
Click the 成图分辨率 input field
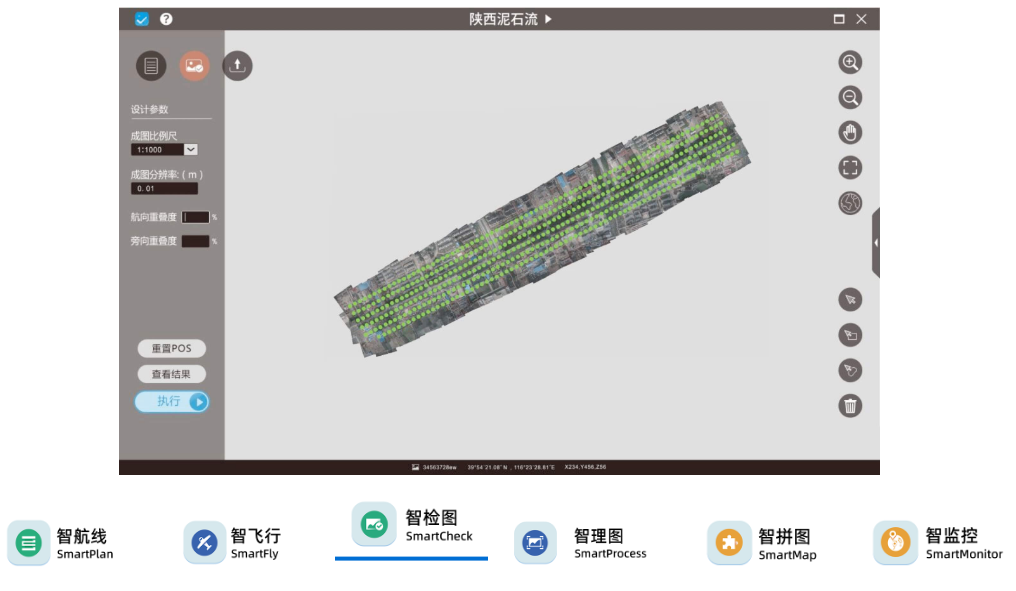click(x=164, y=188)
